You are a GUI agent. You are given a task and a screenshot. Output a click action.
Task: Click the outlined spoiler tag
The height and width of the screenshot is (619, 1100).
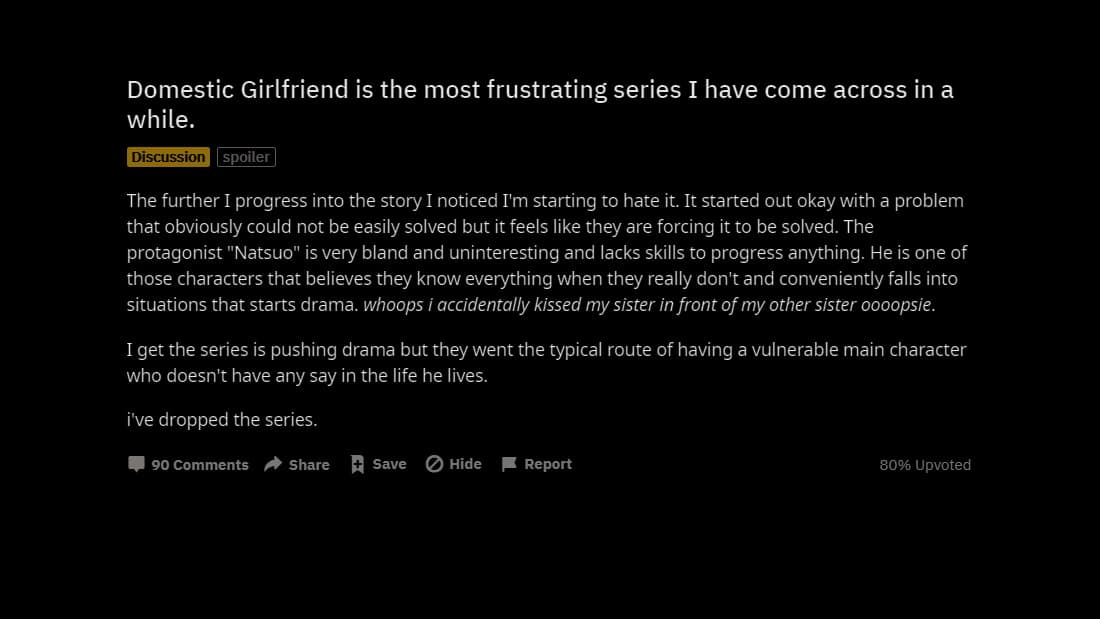tap(246, 157)
